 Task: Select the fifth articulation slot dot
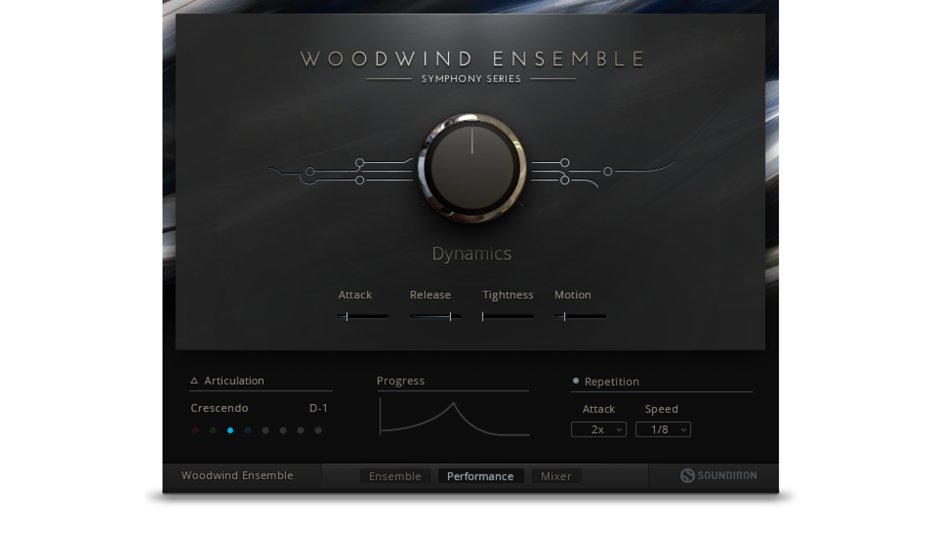265,431
